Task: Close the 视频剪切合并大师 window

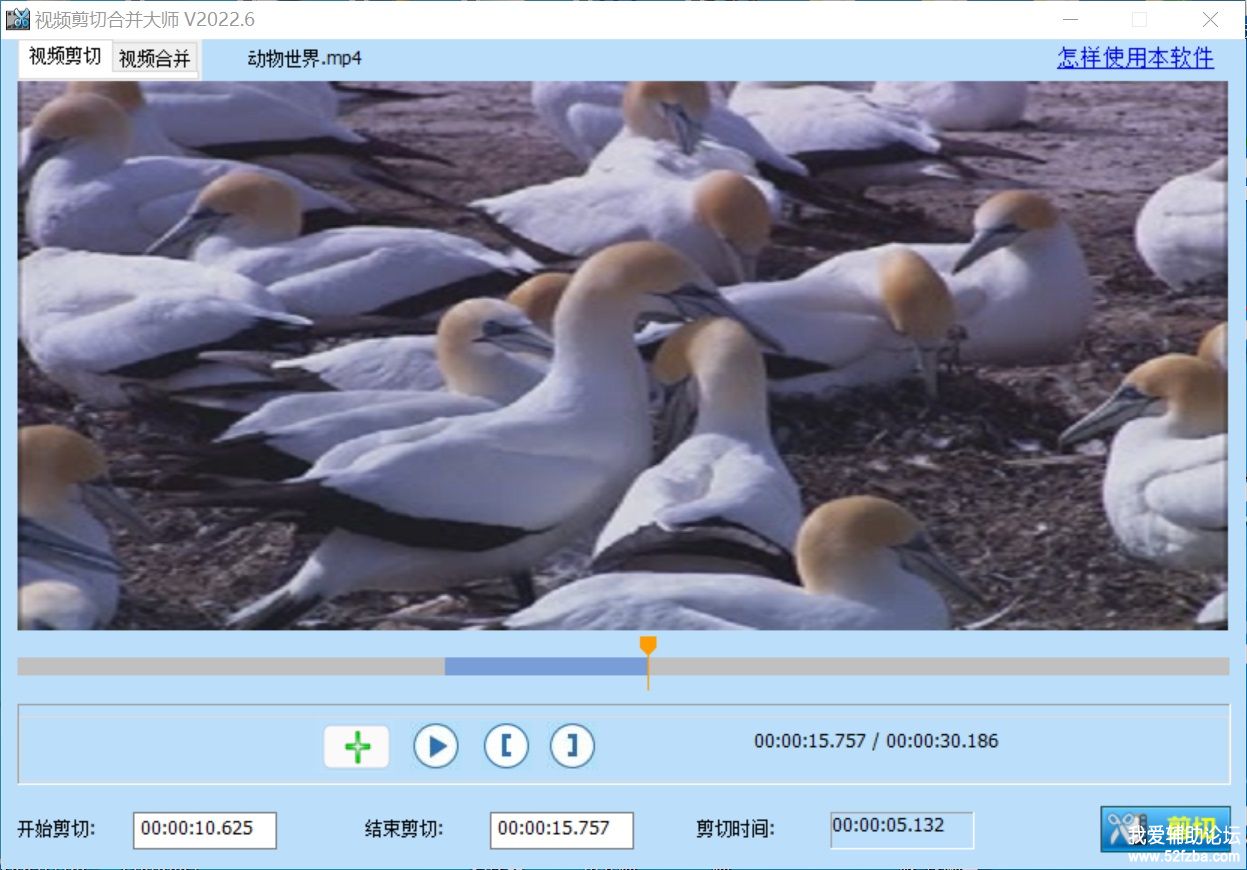Action: 1211,19
